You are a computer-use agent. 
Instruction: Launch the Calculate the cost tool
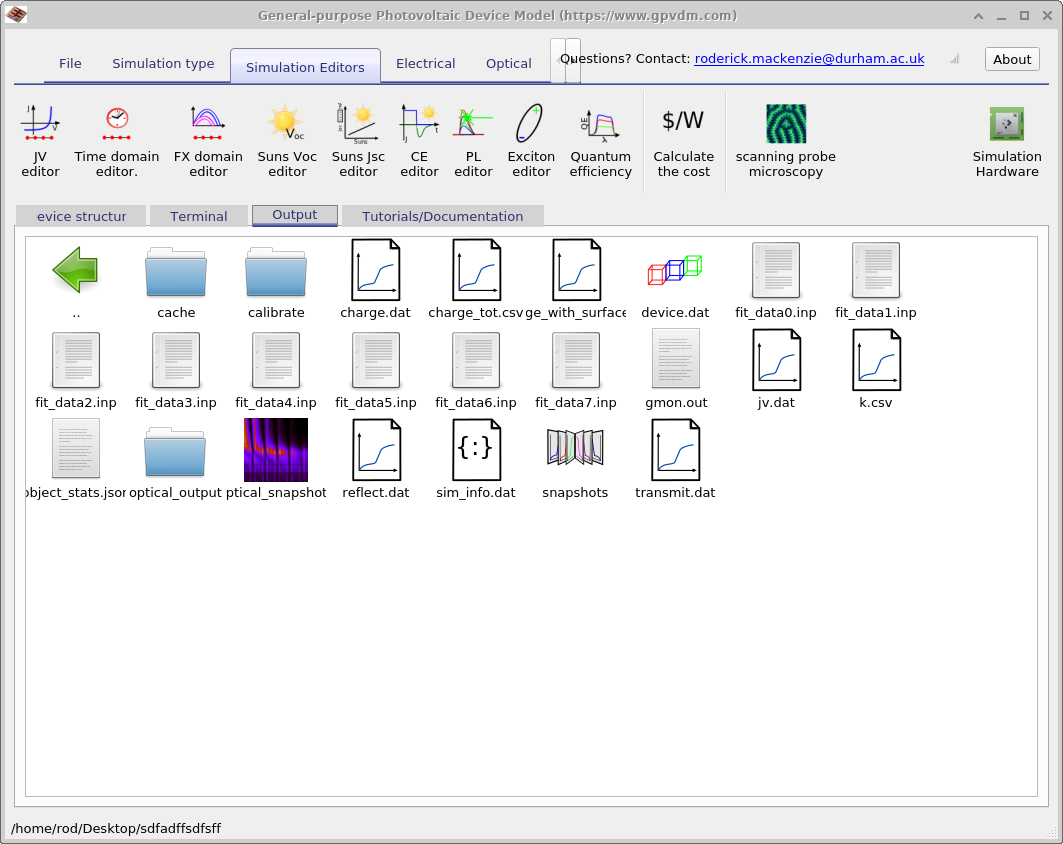(683, 140)
